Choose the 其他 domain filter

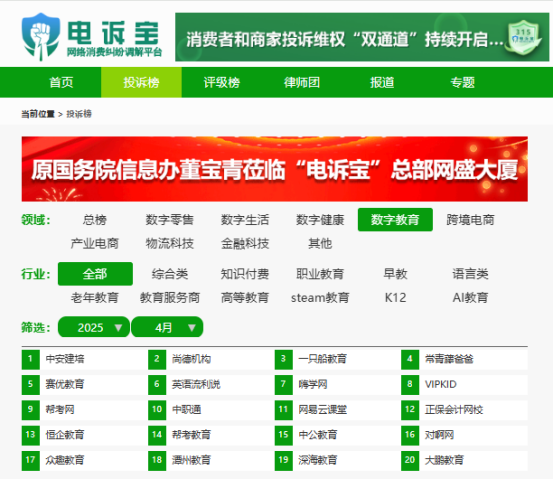click(x=320, y=243)
